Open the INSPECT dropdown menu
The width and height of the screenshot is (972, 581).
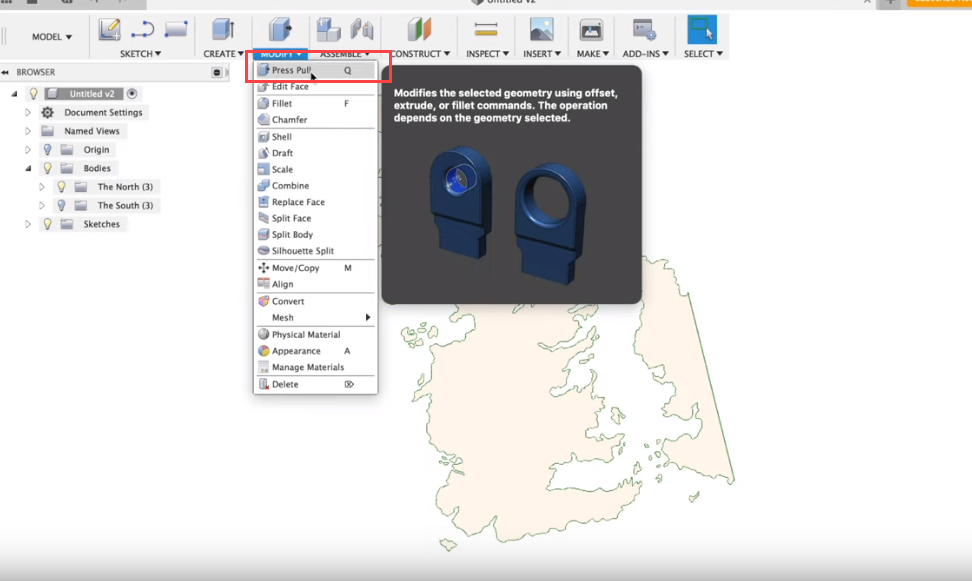pos(487,54)
